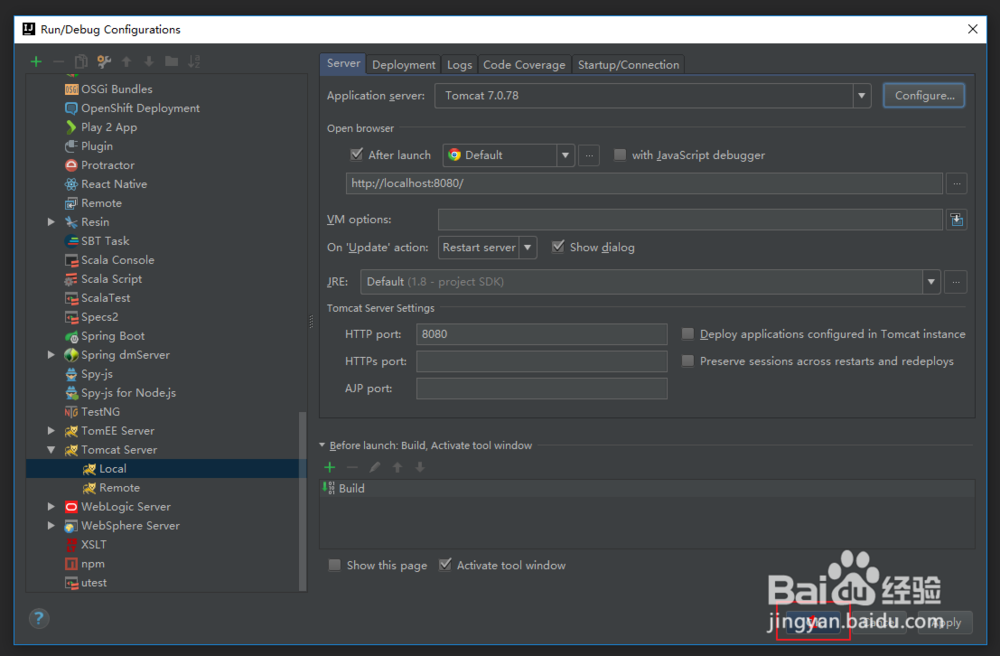Select the Build task in before-launch list
The image size is (1000, 656).
(647, 488)
